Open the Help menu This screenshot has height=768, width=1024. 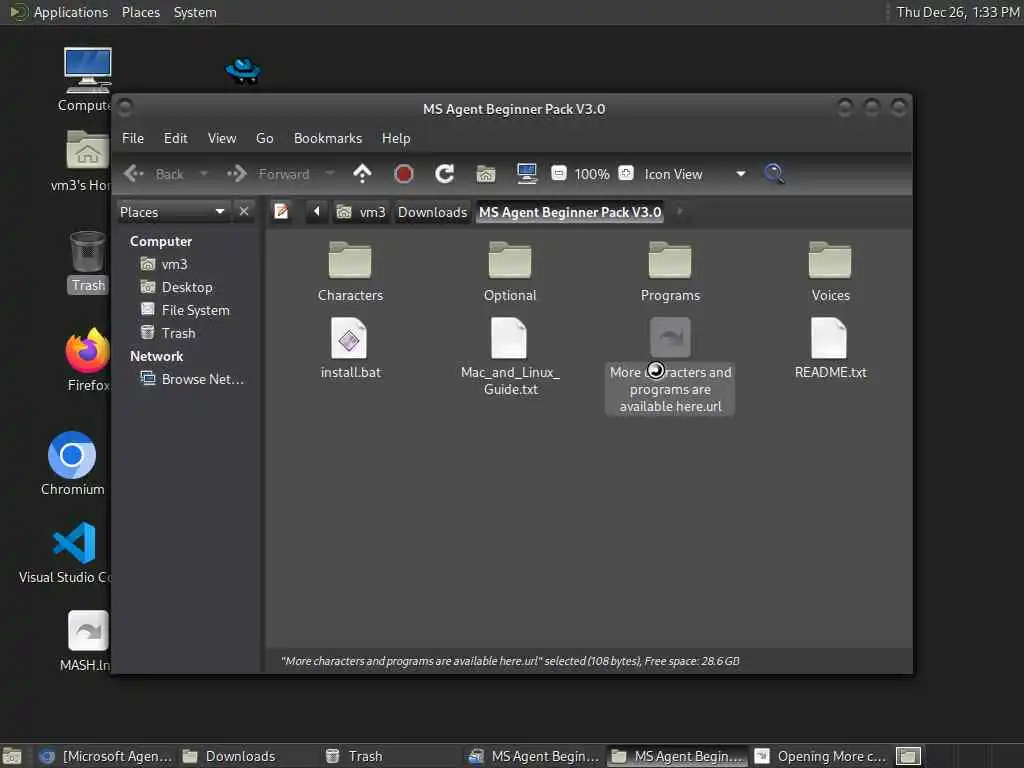[396, 138]
